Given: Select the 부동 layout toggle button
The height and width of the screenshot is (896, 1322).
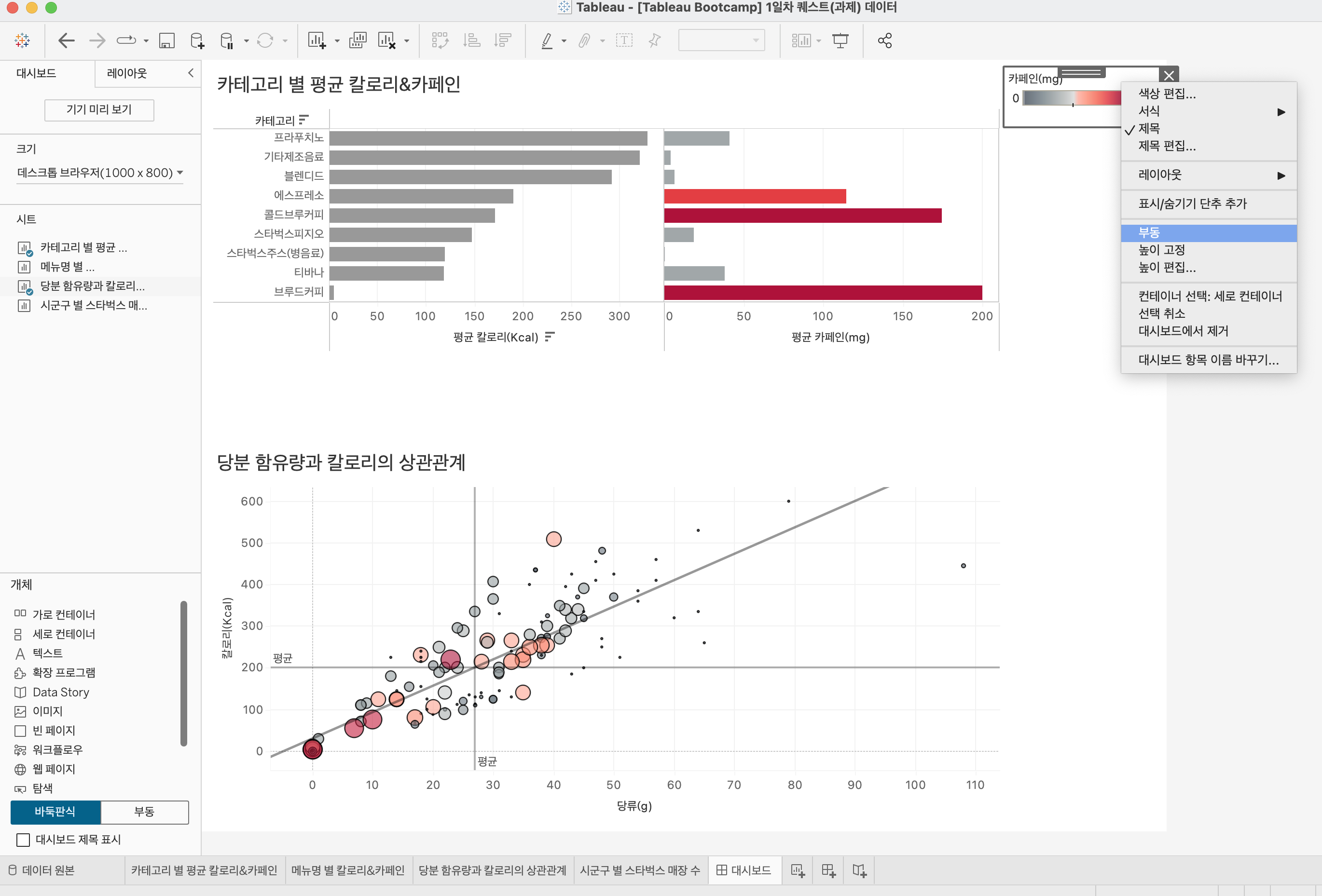Looking at the screenshot, I should point(144,812).
